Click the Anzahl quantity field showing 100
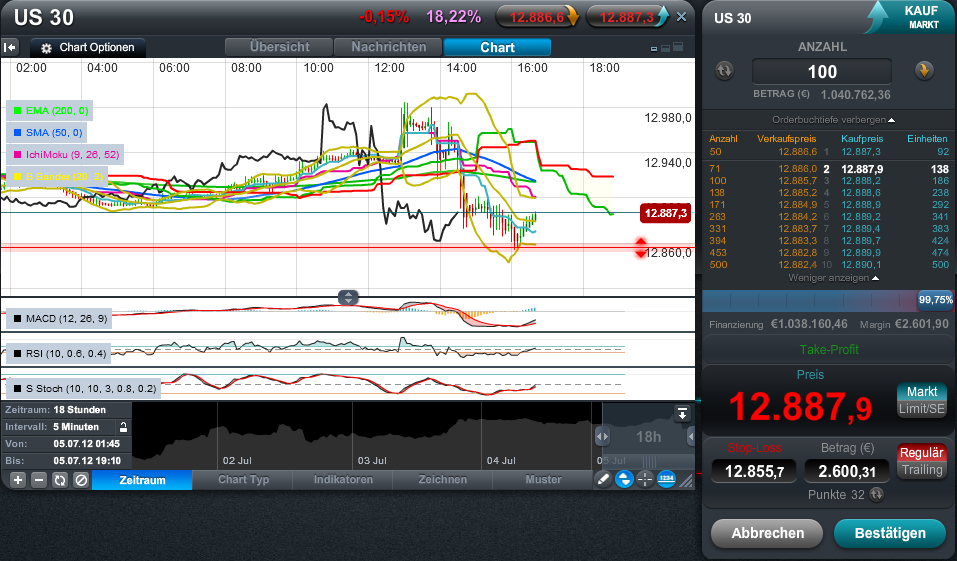Image resolution: width=957 pixels, height=561 pixels. pos(822,71)
